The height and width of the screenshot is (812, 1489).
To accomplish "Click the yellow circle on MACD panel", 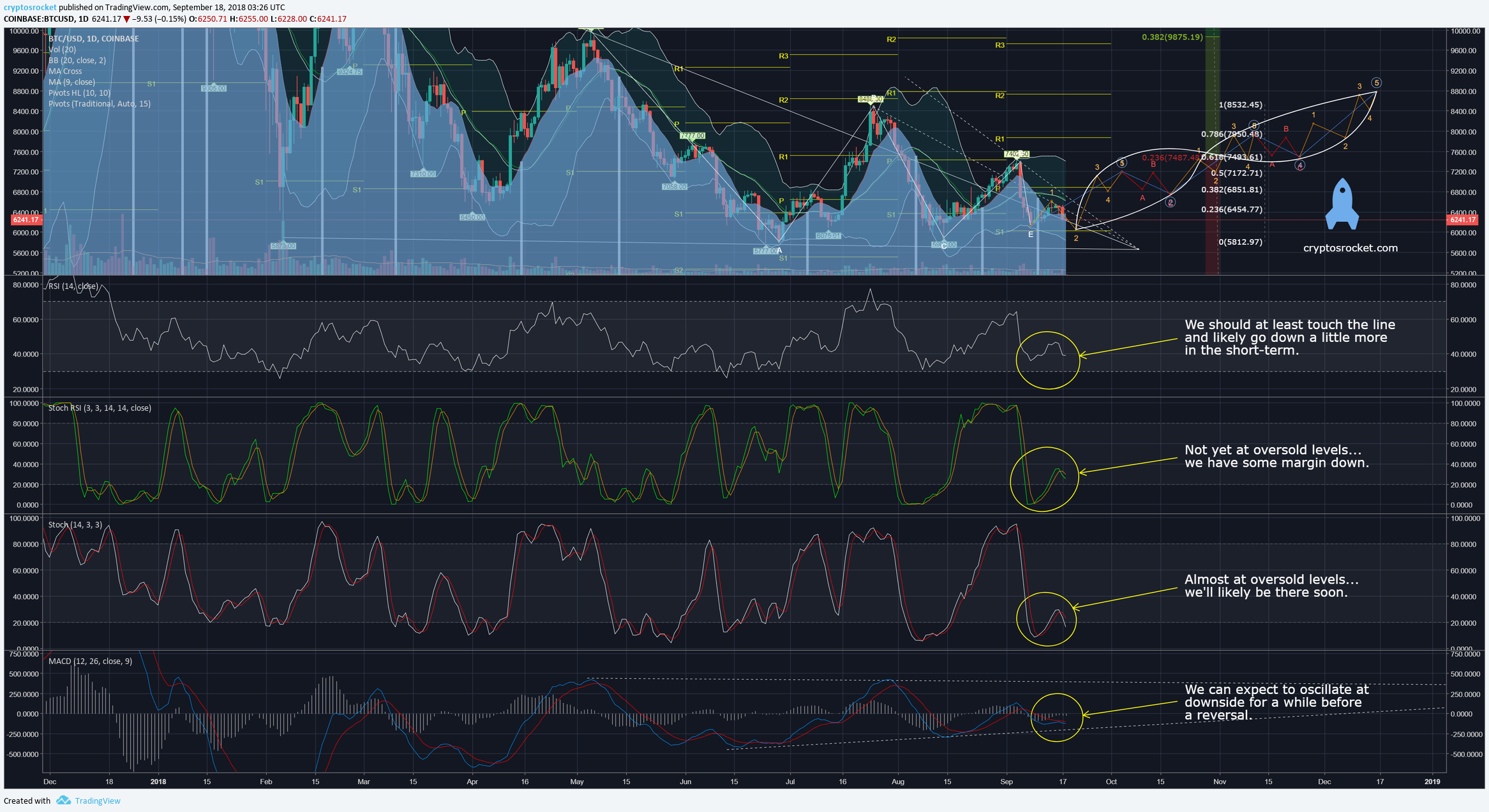I will click(1057, 718).
